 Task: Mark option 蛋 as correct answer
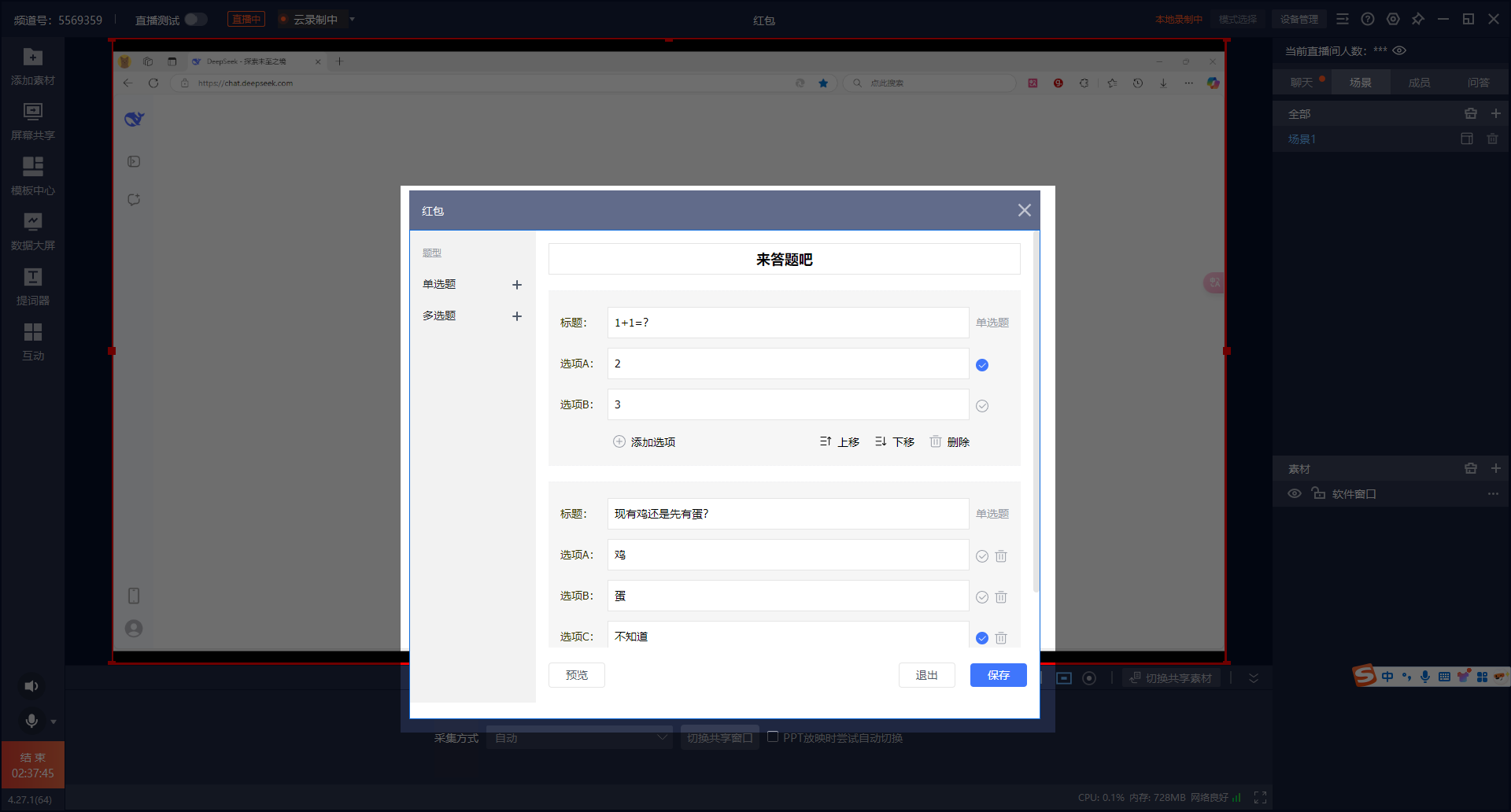coord(982,597)
